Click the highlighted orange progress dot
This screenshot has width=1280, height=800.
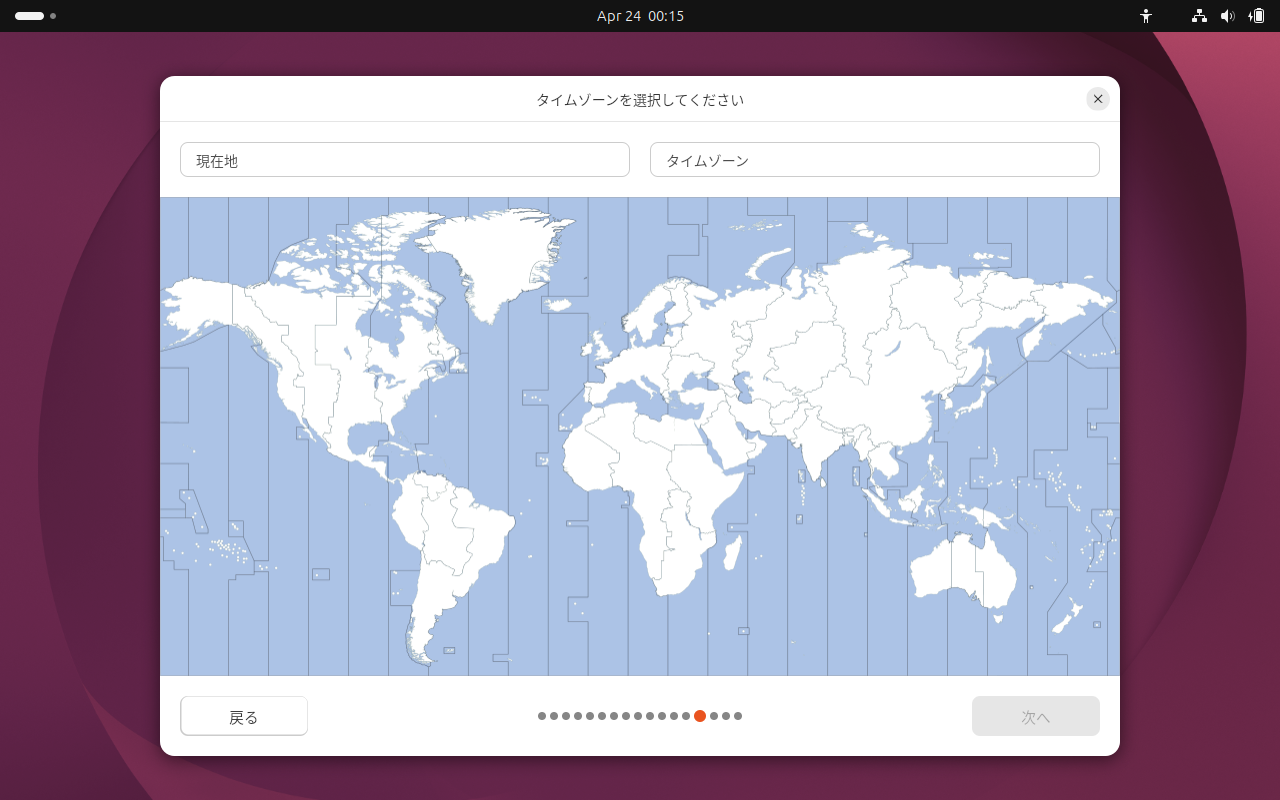(700, 716)
